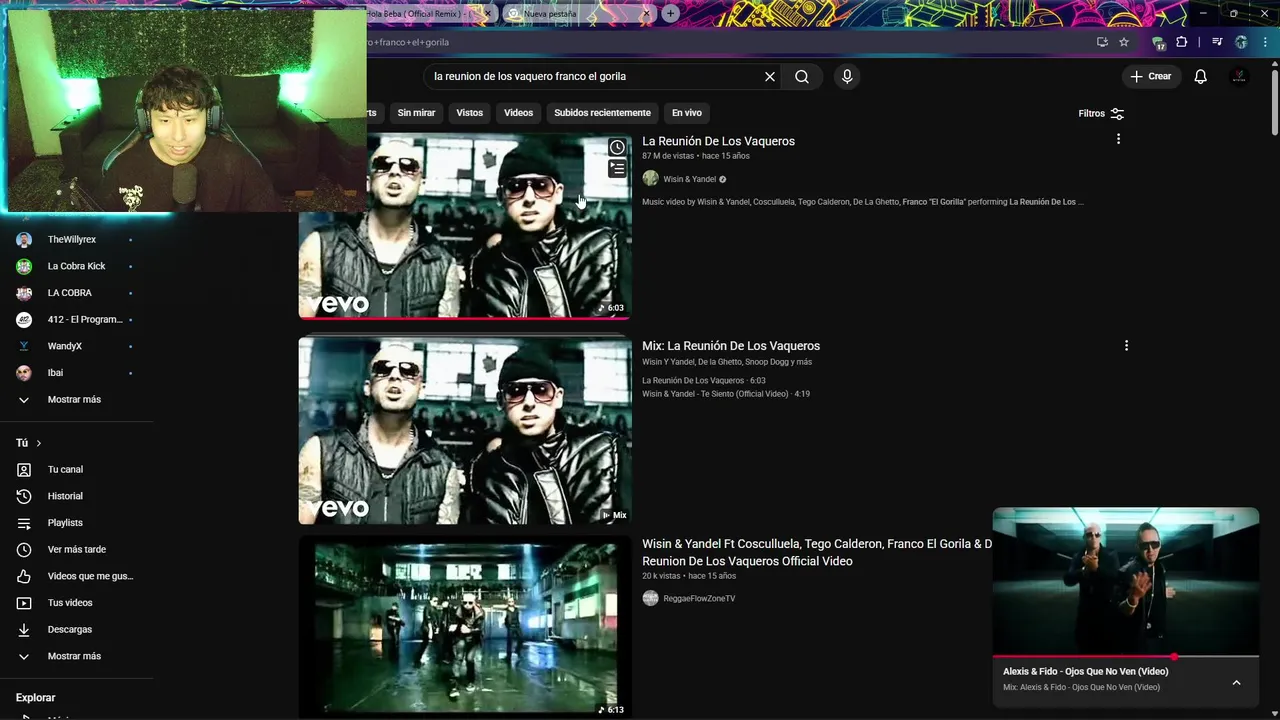The image size is (1280, 720).
Task: Open the miniplayer video Alexis & Fido
Action: click(x=1126, y=582)
